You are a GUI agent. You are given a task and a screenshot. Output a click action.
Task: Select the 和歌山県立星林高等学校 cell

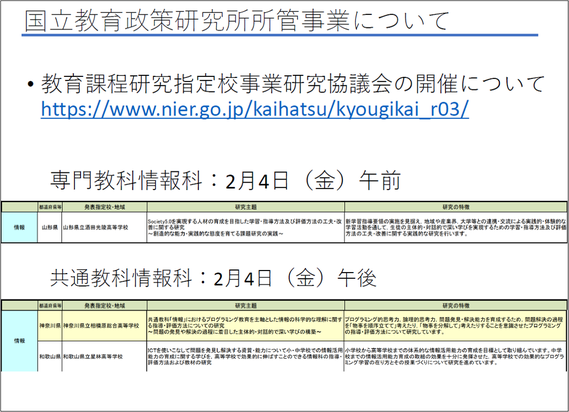click(x=104, y=356)
